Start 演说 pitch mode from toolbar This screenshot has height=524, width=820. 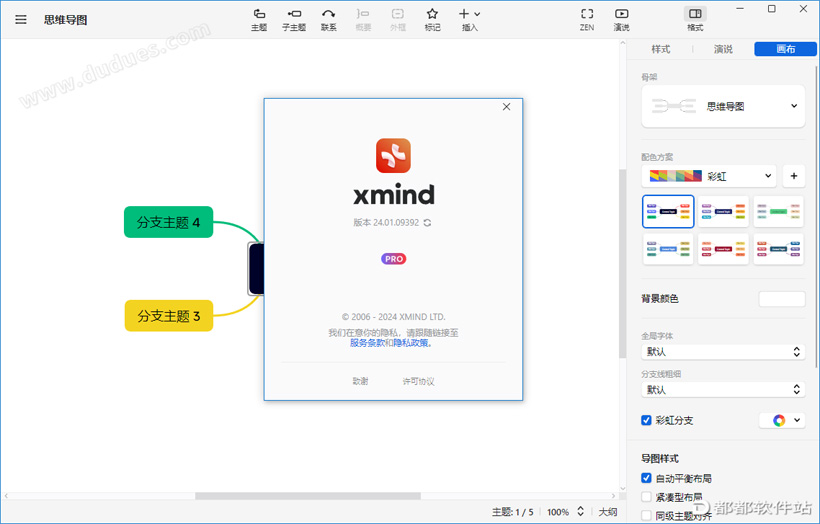coord(621,20)
